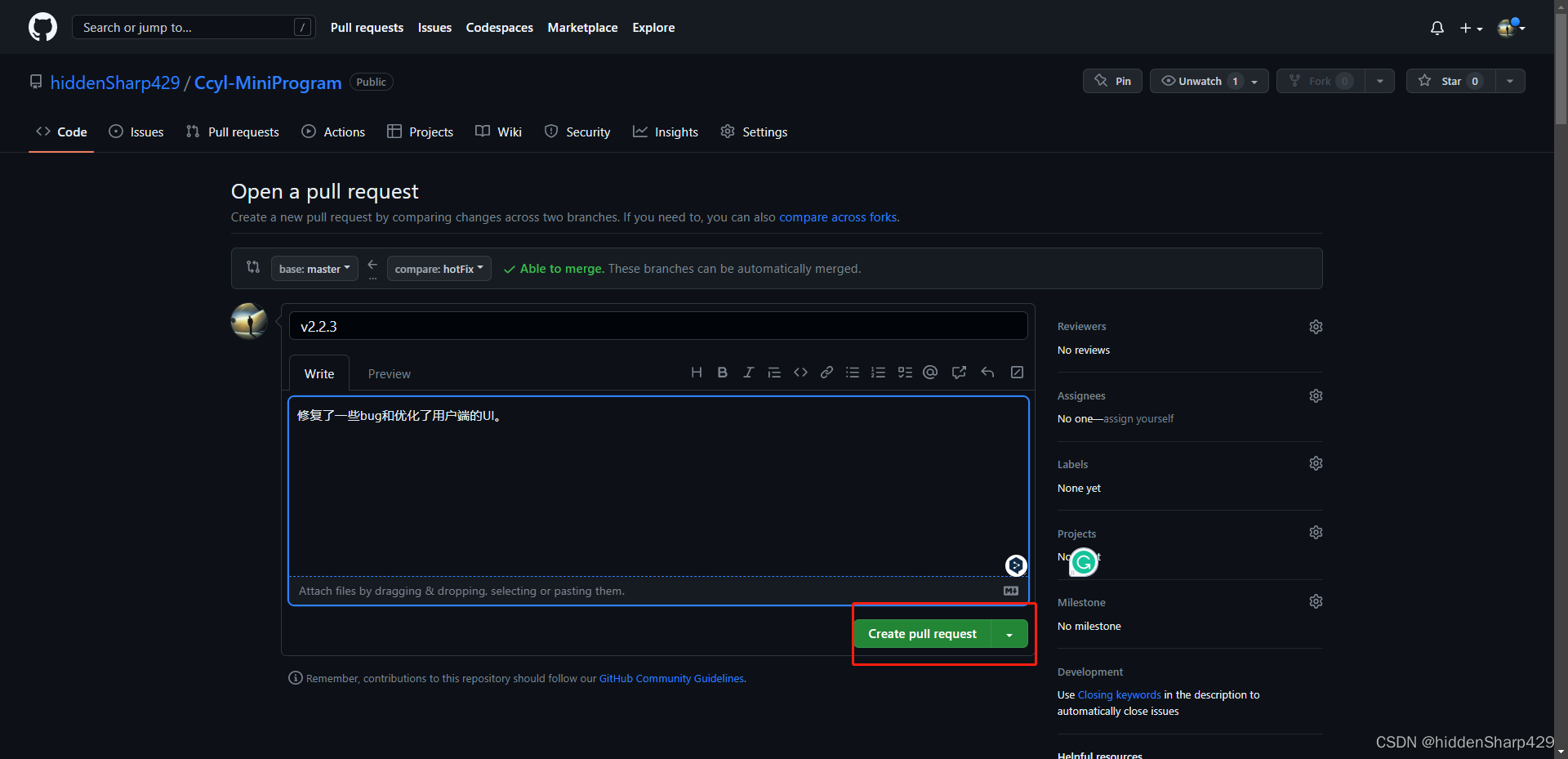Open Marketplace in top navigation
This screenshot has height=759, width=1568.
(582, 28)
